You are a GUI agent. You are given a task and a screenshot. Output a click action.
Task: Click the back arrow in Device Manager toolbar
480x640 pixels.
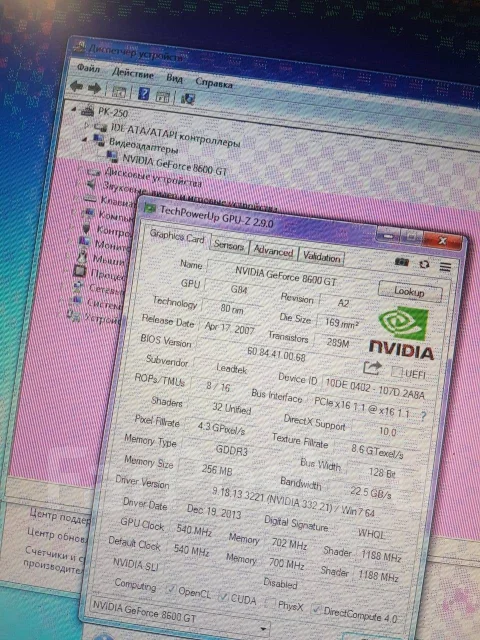(x=76, y=86)
